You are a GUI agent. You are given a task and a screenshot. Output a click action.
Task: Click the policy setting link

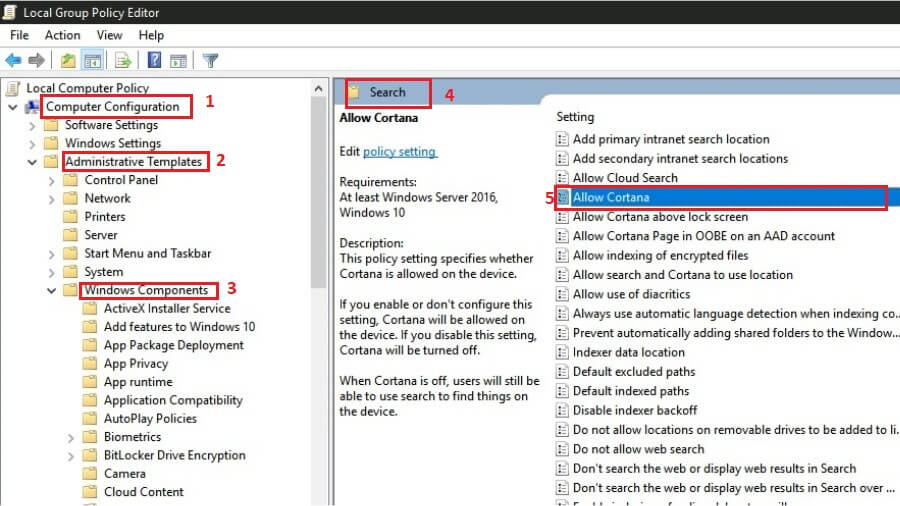point(399,151)
